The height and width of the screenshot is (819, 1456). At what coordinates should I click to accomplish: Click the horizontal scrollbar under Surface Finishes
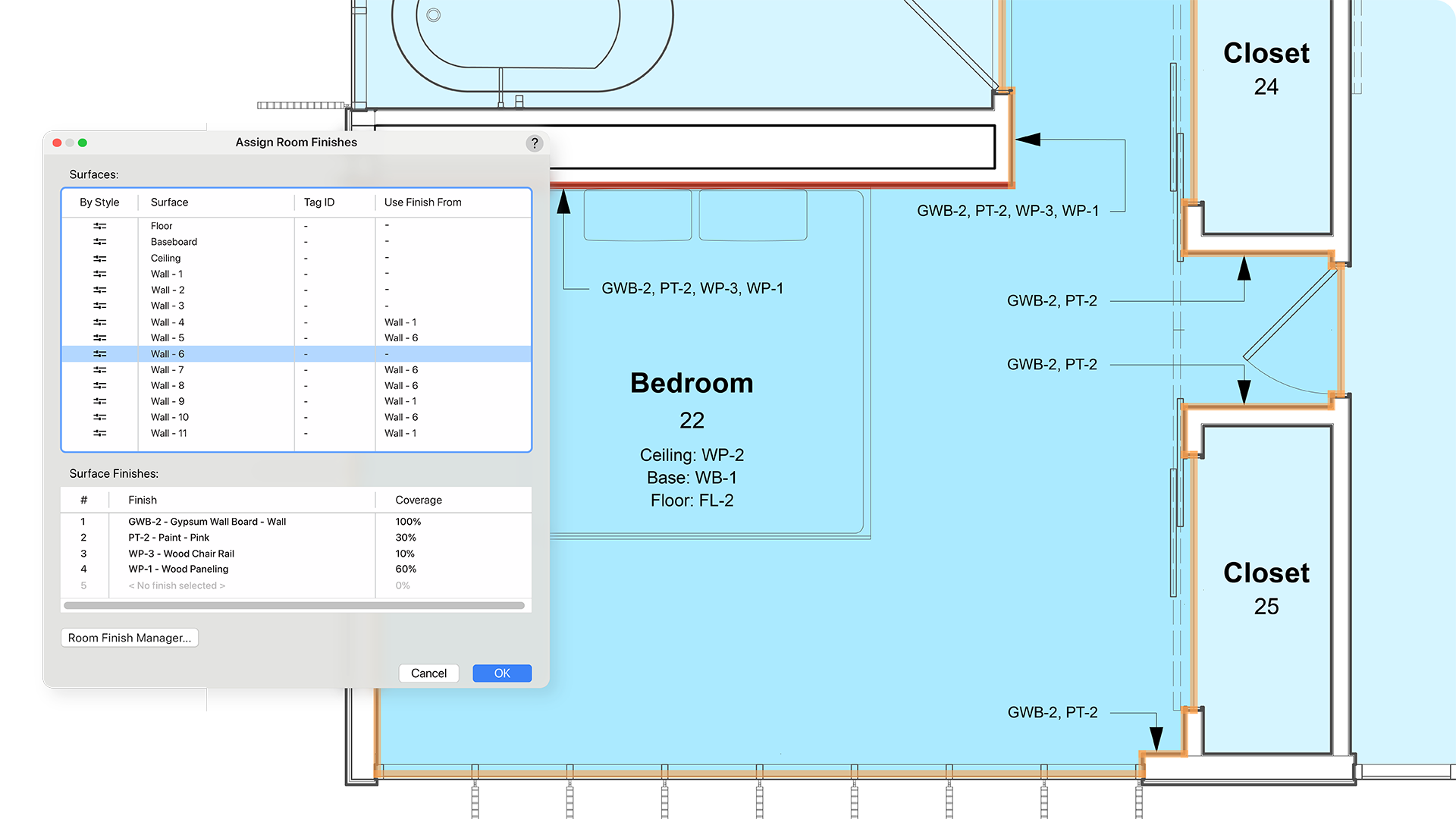click(294, 606)
